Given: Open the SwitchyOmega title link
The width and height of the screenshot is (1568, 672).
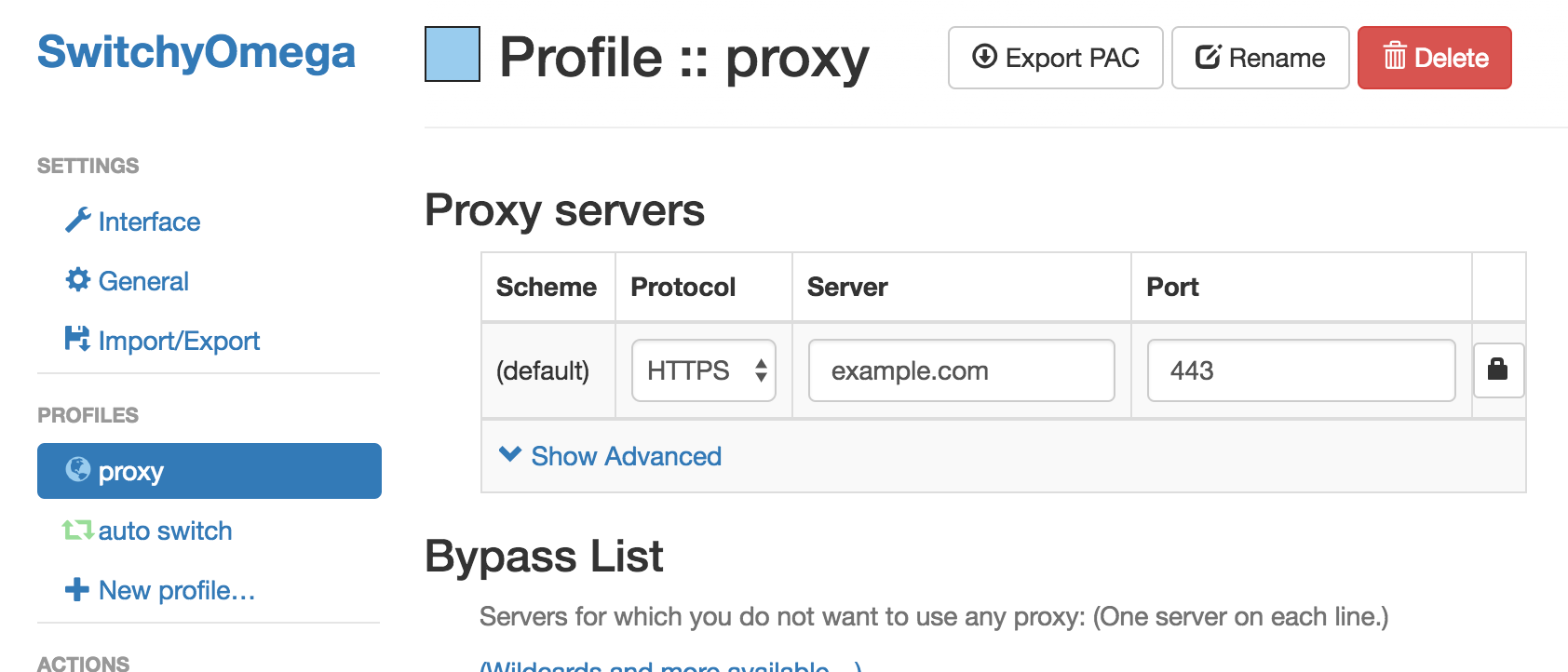Looking at the screenshot, I should 196,52.
